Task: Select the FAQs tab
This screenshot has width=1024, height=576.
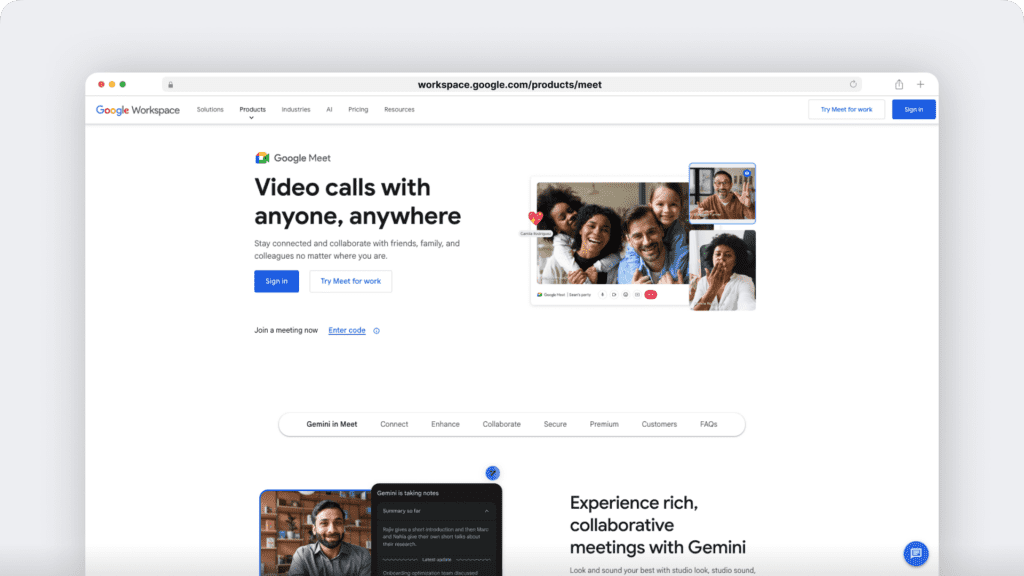Action: 709,424
